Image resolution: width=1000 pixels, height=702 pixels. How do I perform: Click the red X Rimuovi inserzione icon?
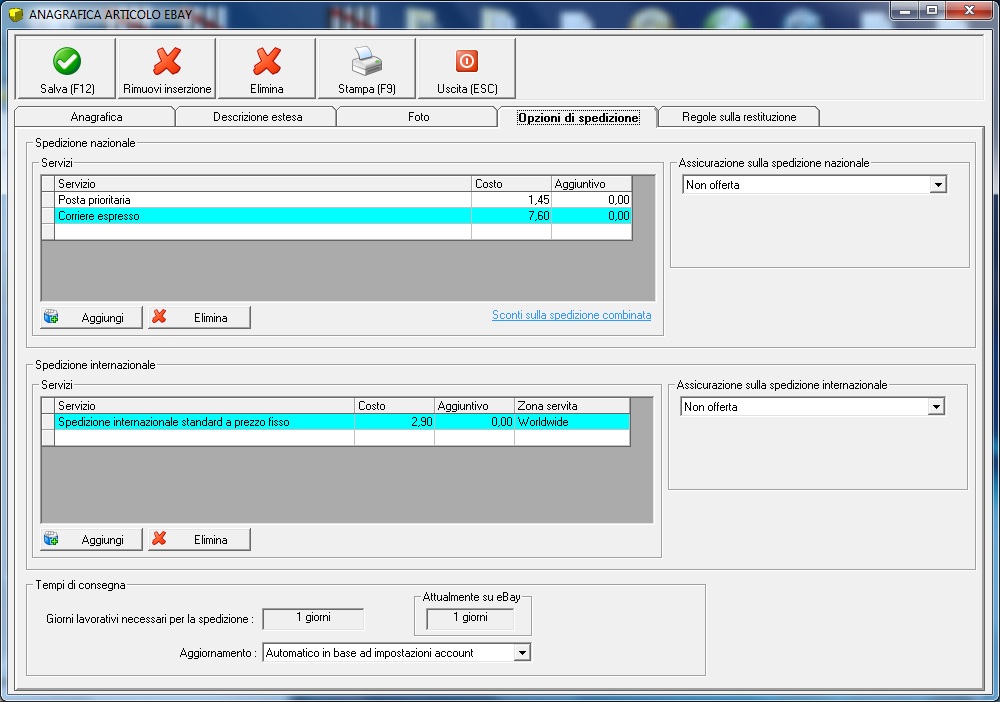[167, 61]
